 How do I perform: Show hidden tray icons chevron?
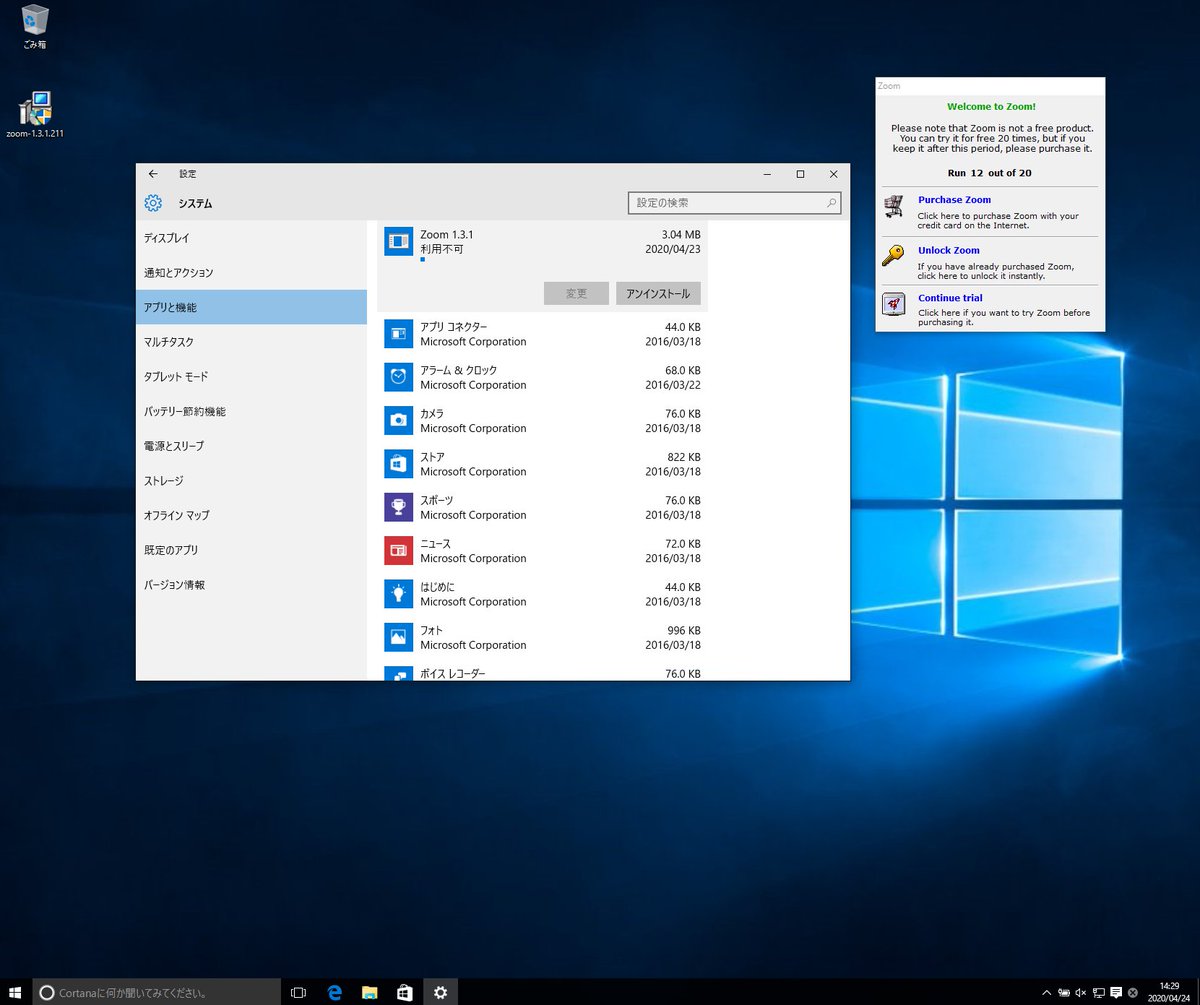click(x=1046, y=993)
